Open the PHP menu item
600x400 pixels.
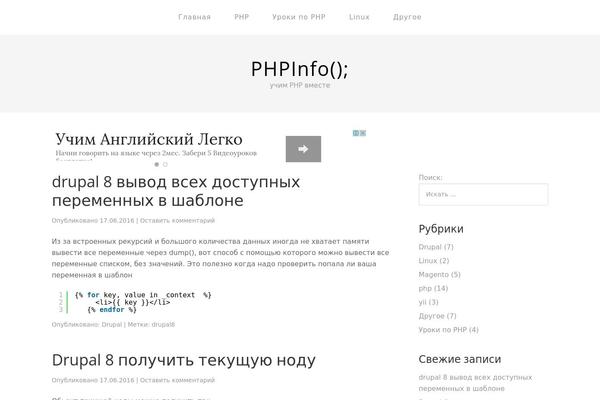[241, 17]
